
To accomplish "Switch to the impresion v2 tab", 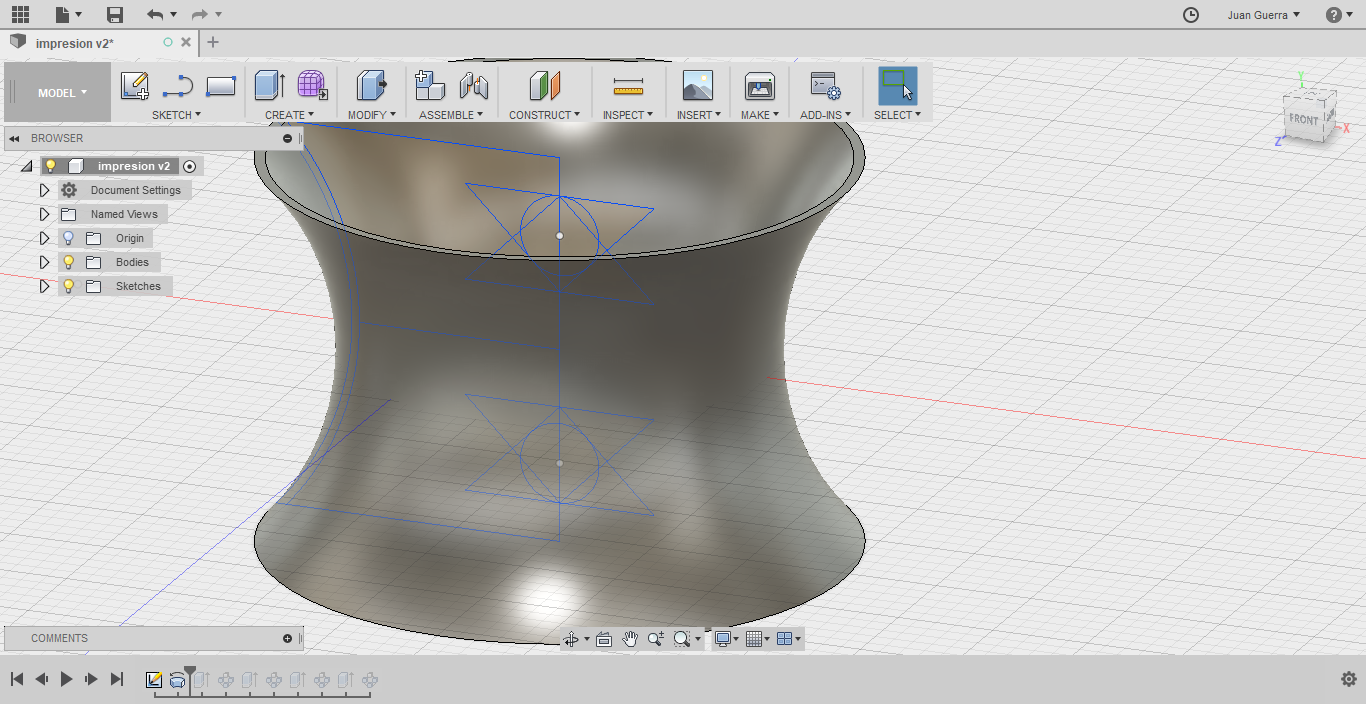I will [75, 43].
